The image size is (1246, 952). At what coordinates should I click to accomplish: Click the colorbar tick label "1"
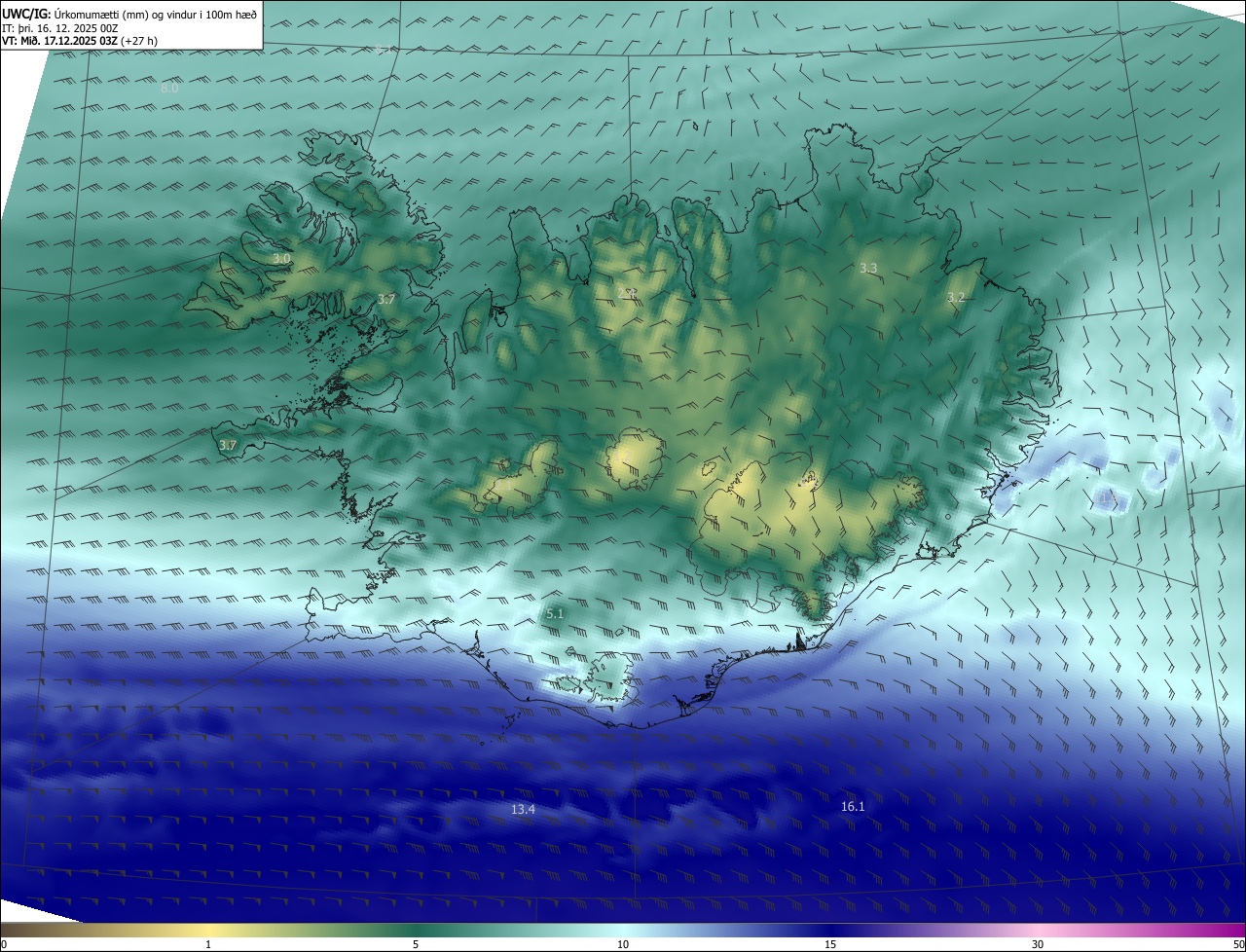pyautogui.click(x=208, y=944)
